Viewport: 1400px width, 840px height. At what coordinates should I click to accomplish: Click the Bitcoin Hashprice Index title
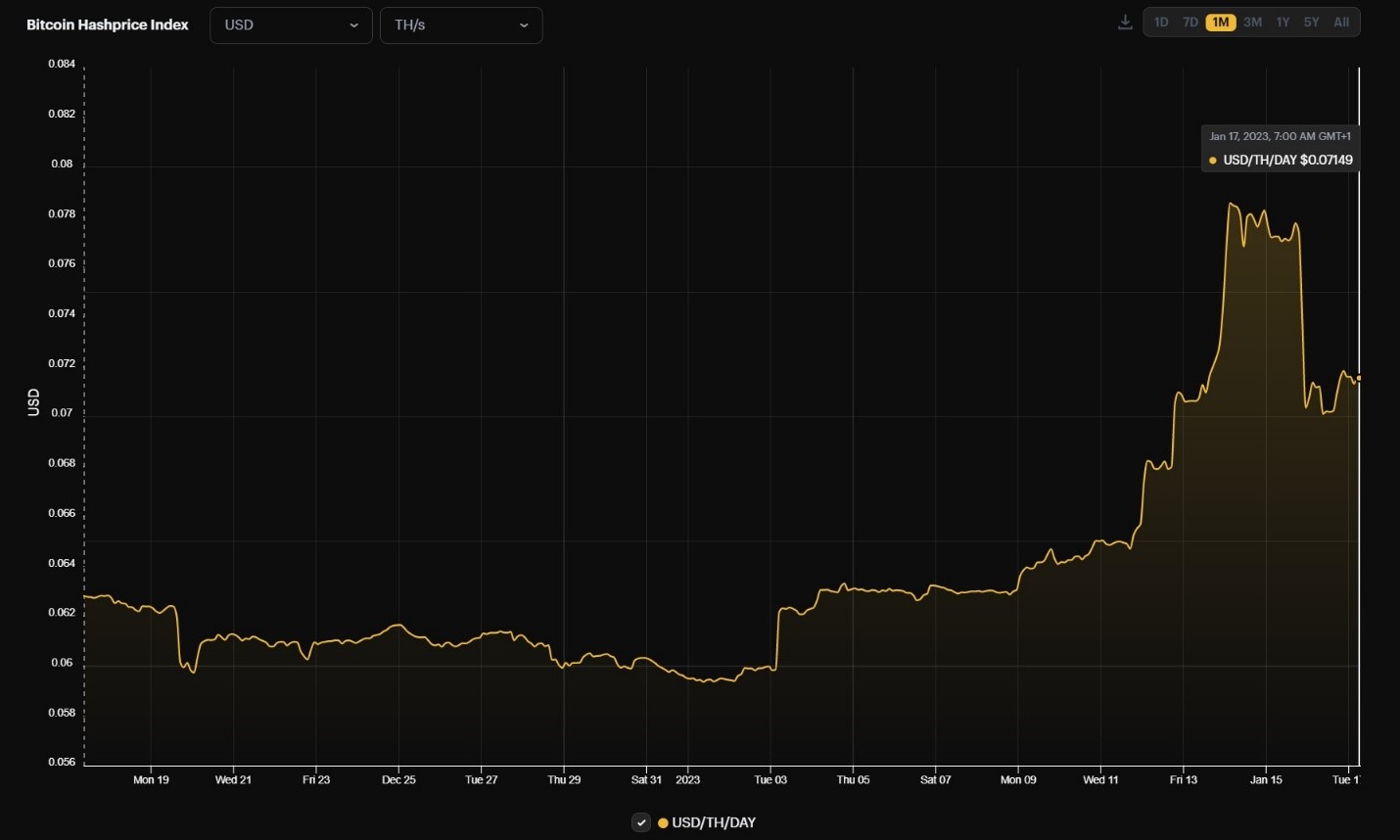pyautogui.click(x=108, y=24)
